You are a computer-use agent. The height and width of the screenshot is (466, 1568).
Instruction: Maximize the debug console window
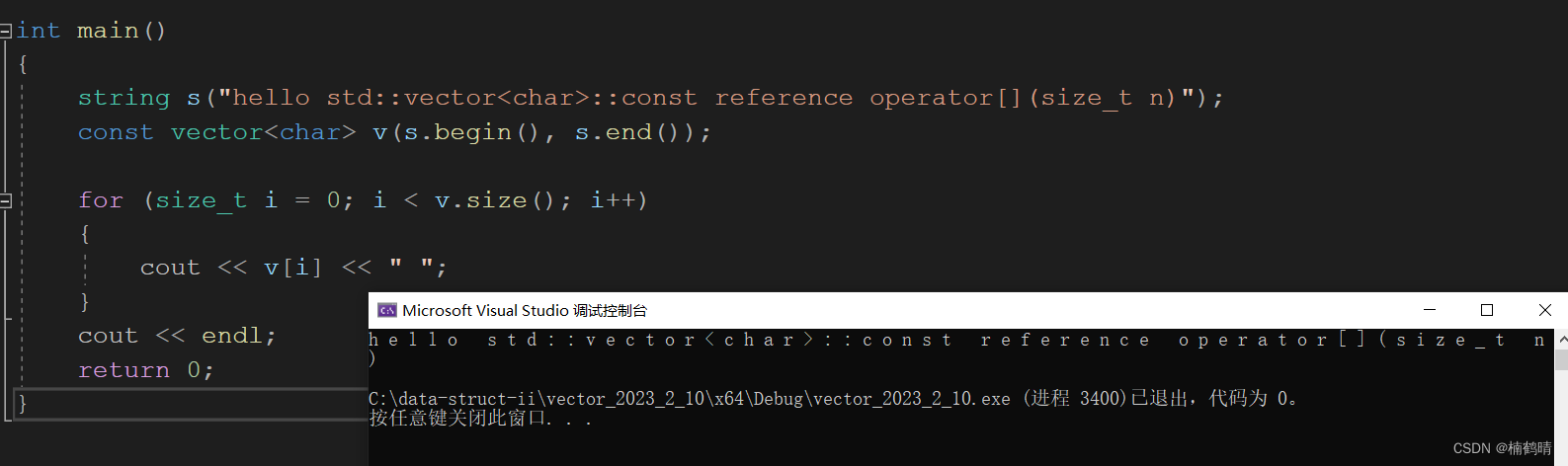[x=1486, y=310]
